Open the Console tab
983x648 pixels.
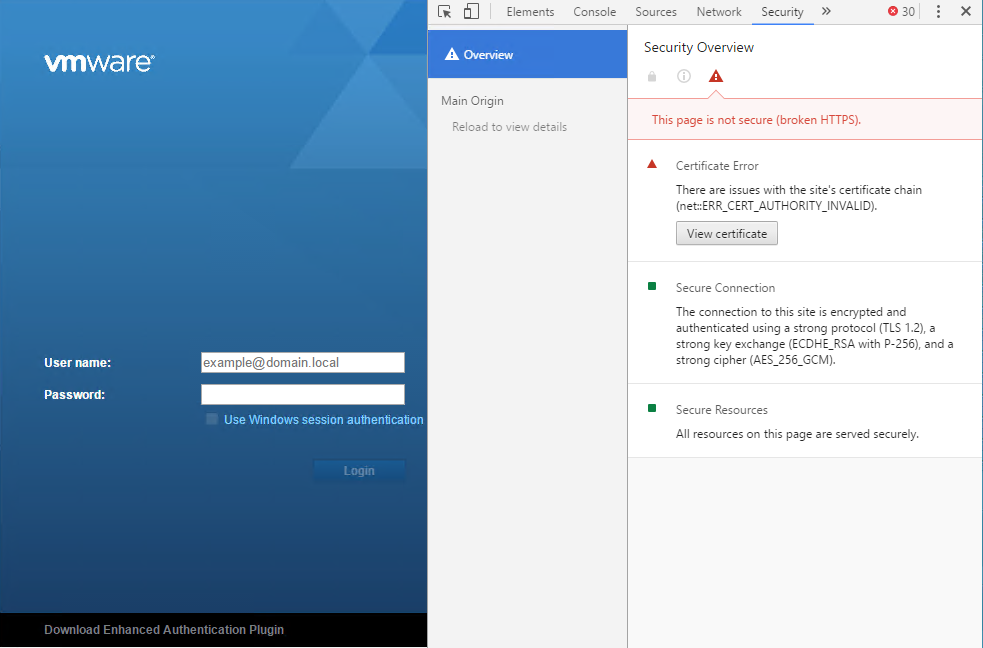[x=594, y=12]
